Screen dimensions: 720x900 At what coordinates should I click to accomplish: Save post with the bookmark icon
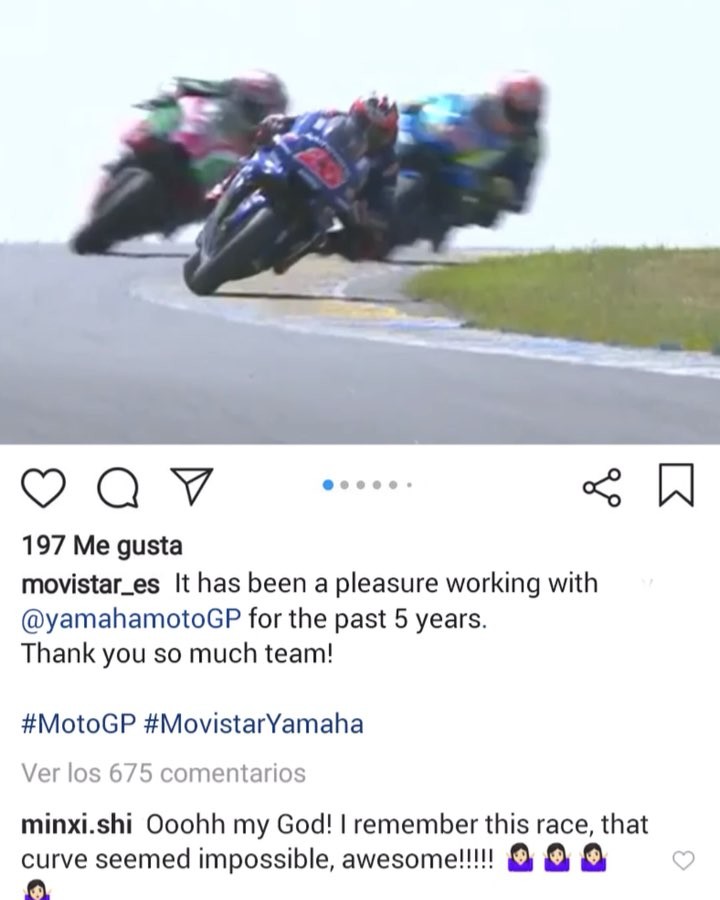[x=676, y=485]
